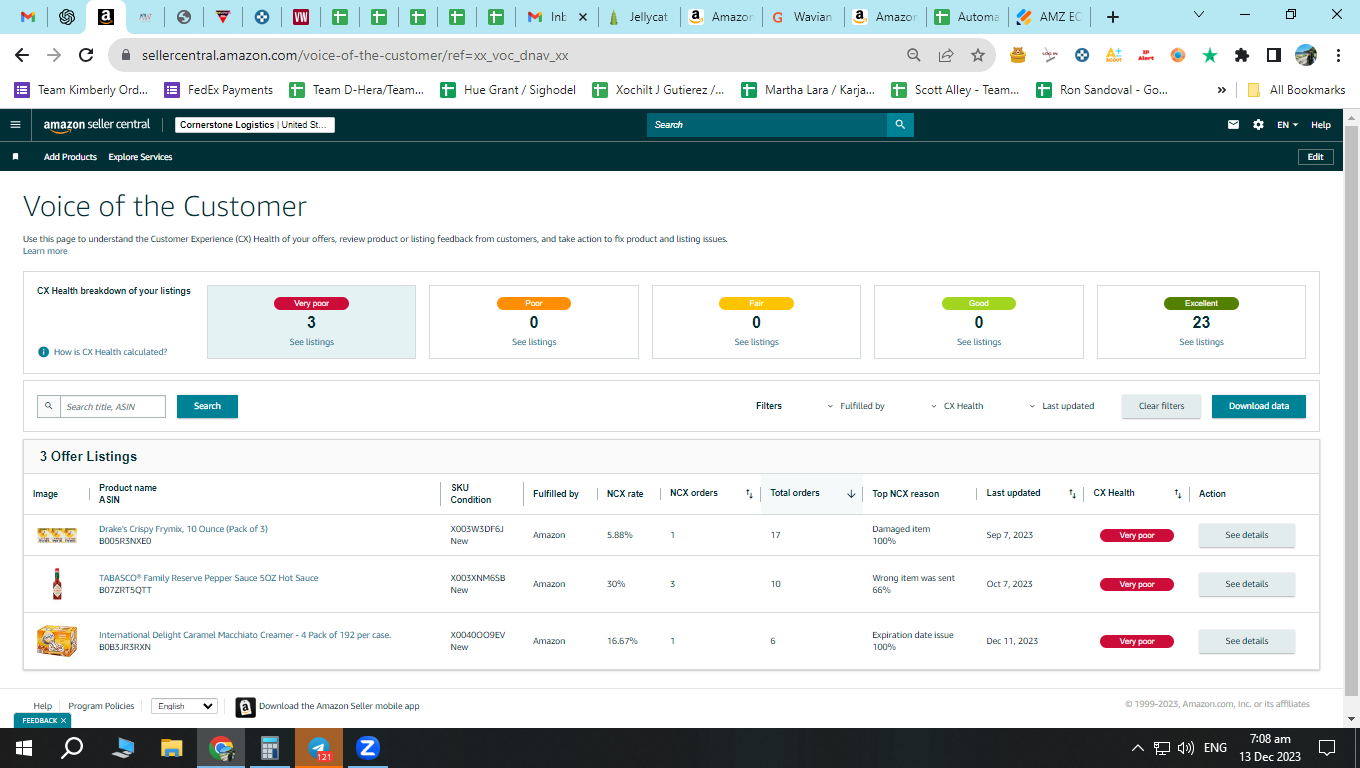See listings in the Fair card

(756, 342)
